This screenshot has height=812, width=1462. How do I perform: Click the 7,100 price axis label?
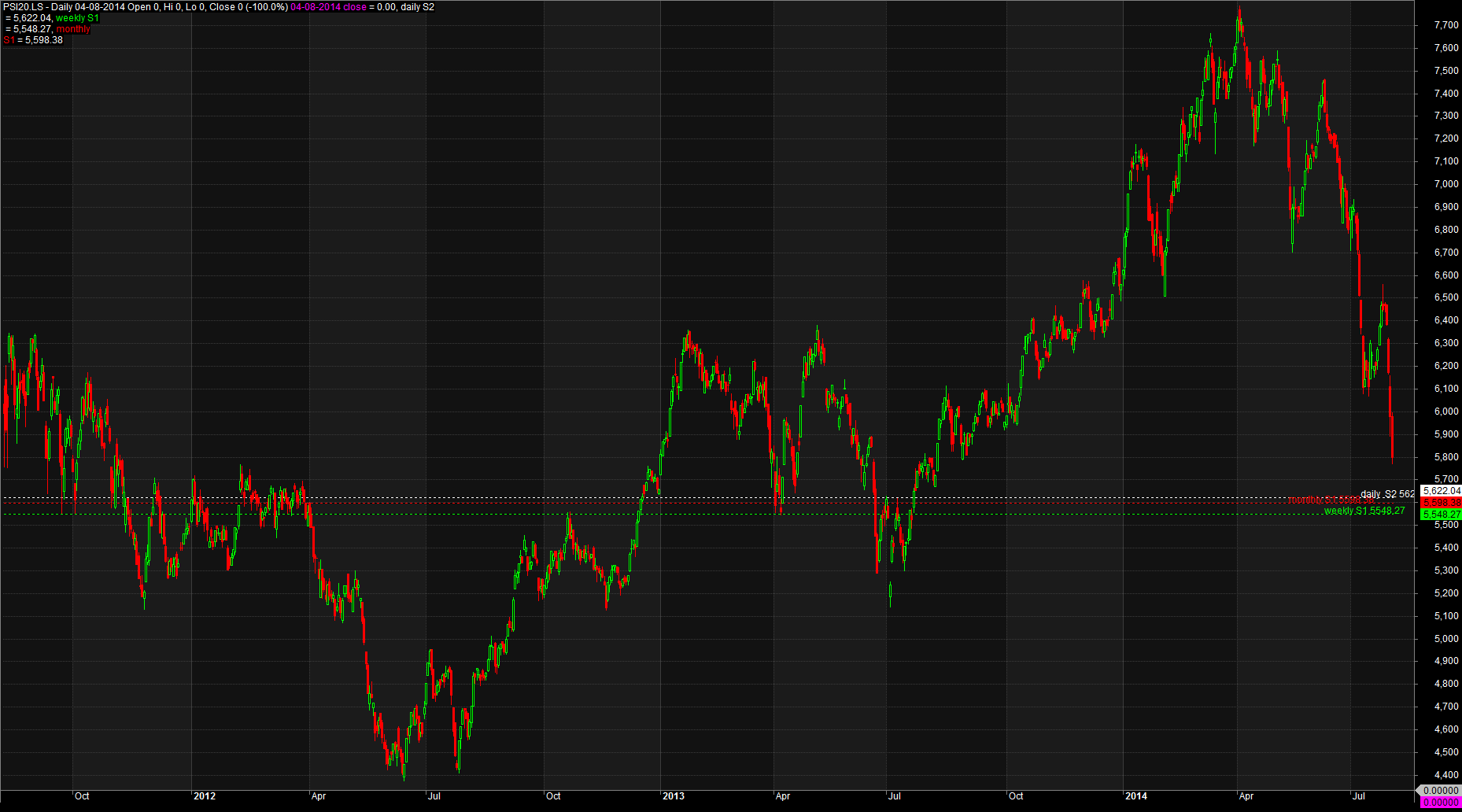pyautogui.click(x=1446, y=161)
